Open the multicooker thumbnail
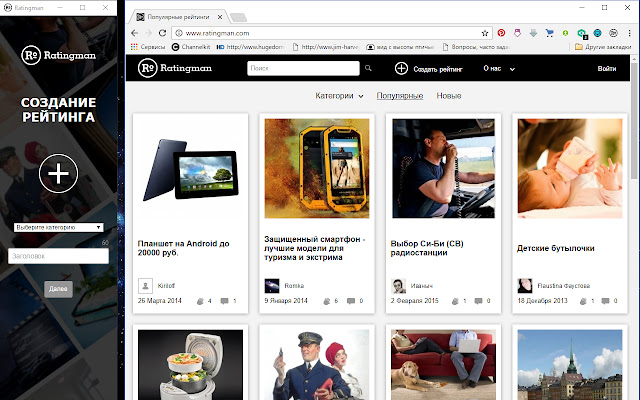 pyautogui.click(x=190, y=365)
